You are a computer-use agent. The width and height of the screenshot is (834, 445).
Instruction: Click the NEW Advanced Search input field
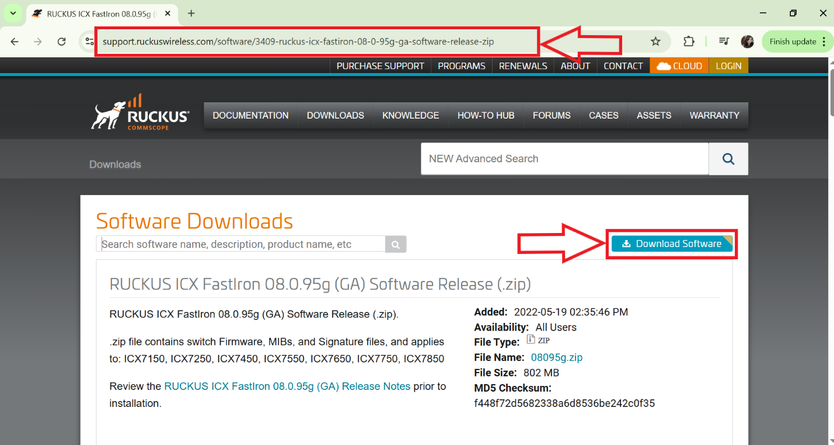[564, 159]
